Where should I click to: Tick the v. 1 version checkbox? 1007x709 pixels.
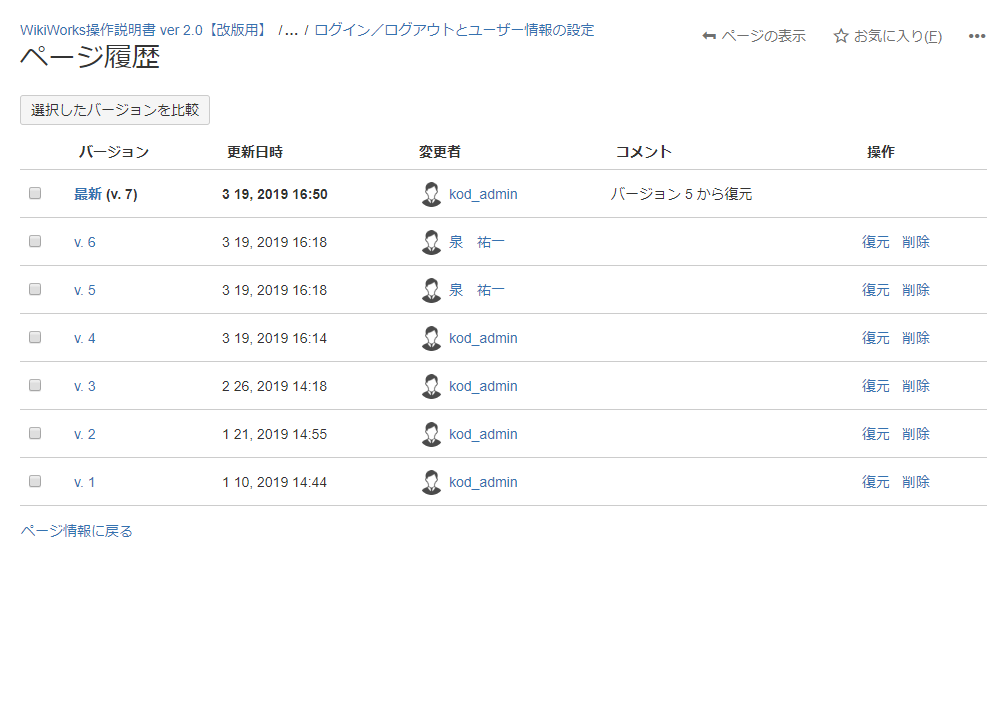click(x=35, y=482)
